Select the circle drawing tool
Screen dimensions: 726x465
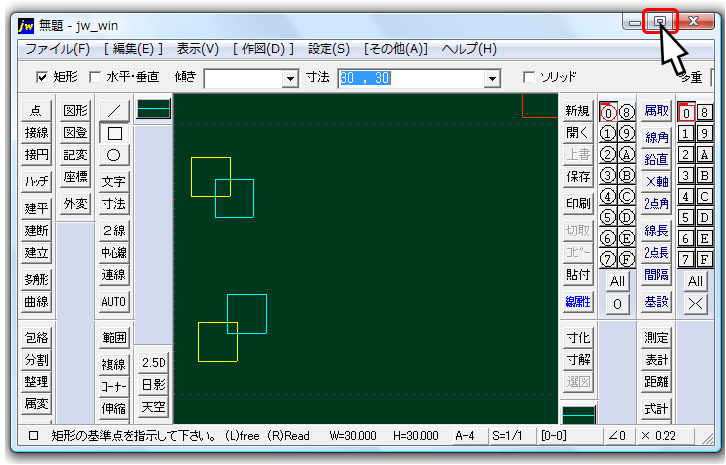click(x=114, y=155)
